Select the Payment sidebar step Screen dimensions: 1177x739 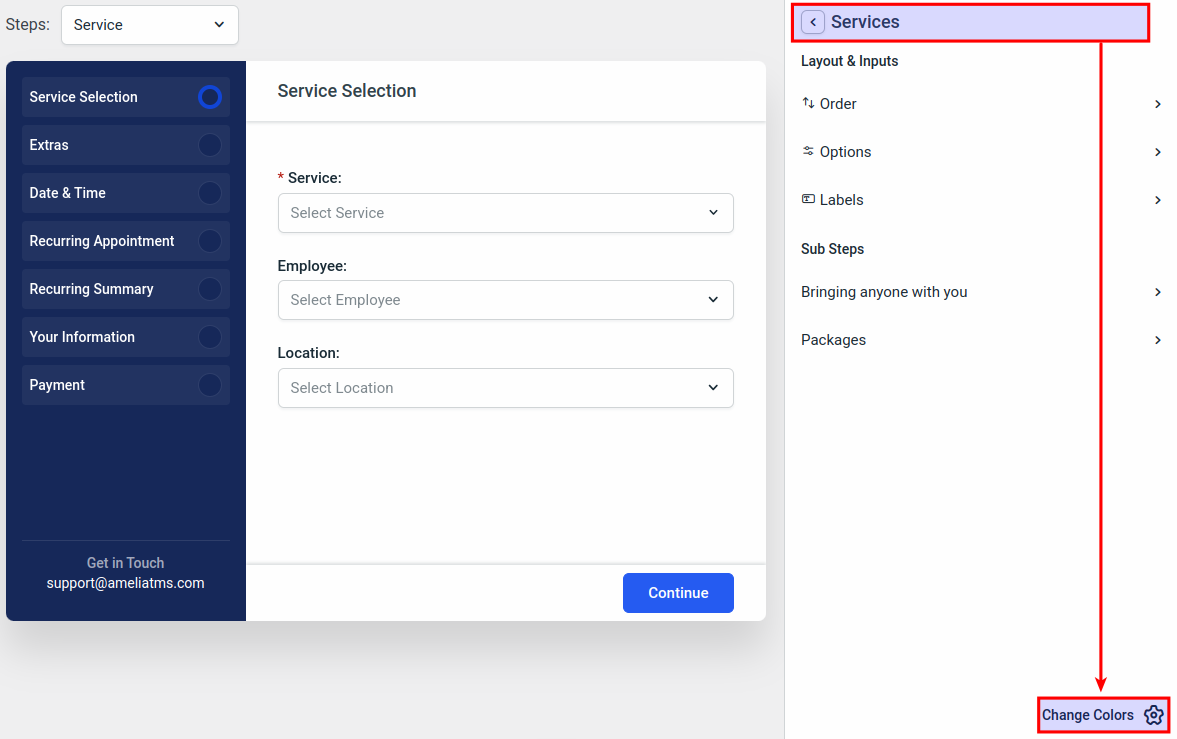click(125, 385)
